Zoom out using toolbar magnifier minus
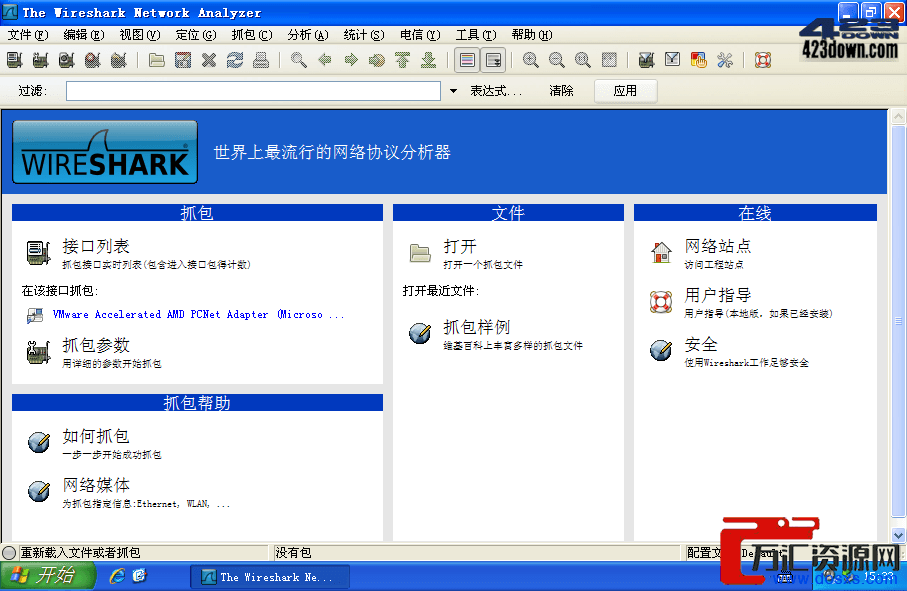This screenshot has width=907, height=591. (x=556, y=60)
